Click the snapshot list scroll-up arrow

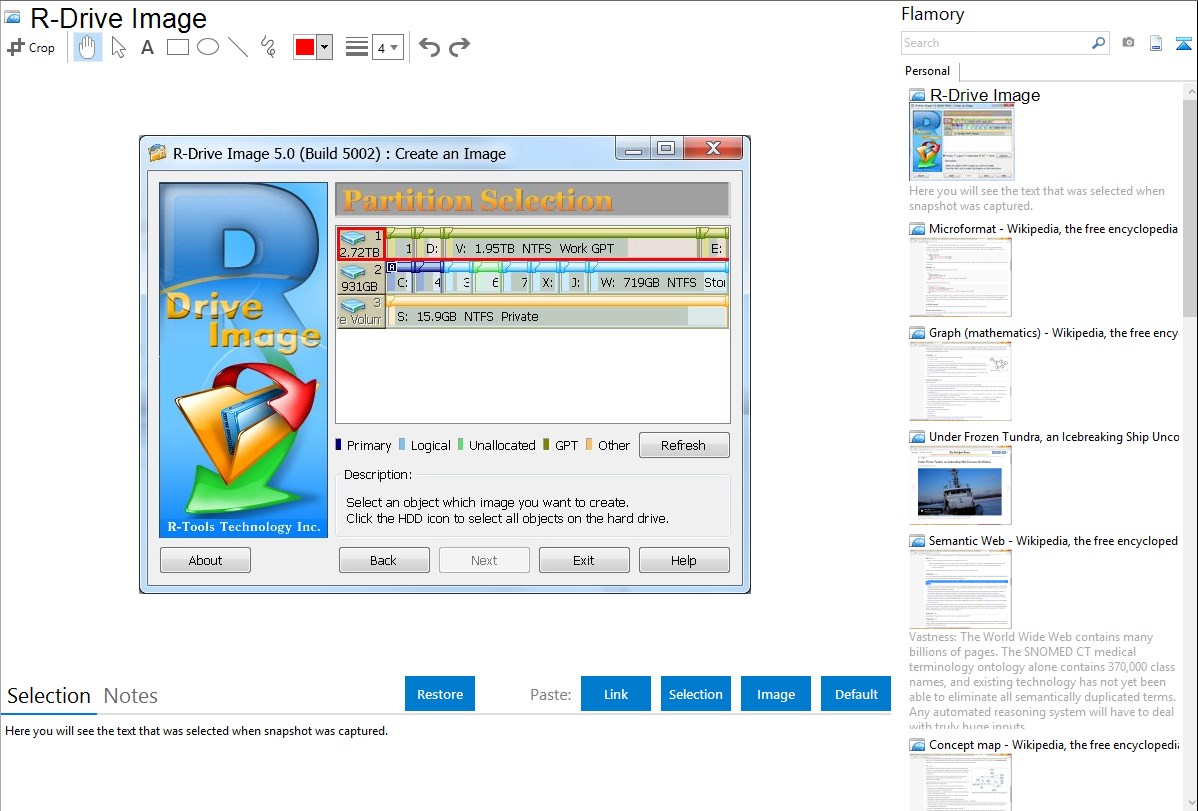pos(1190,92)
